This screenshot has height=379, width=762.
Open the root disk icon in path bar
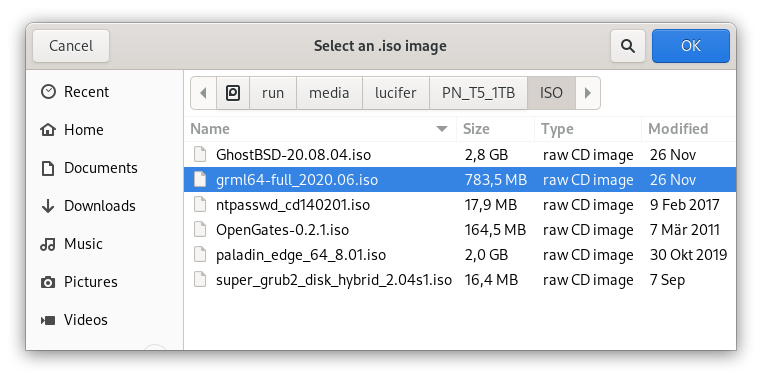[233, 93]
